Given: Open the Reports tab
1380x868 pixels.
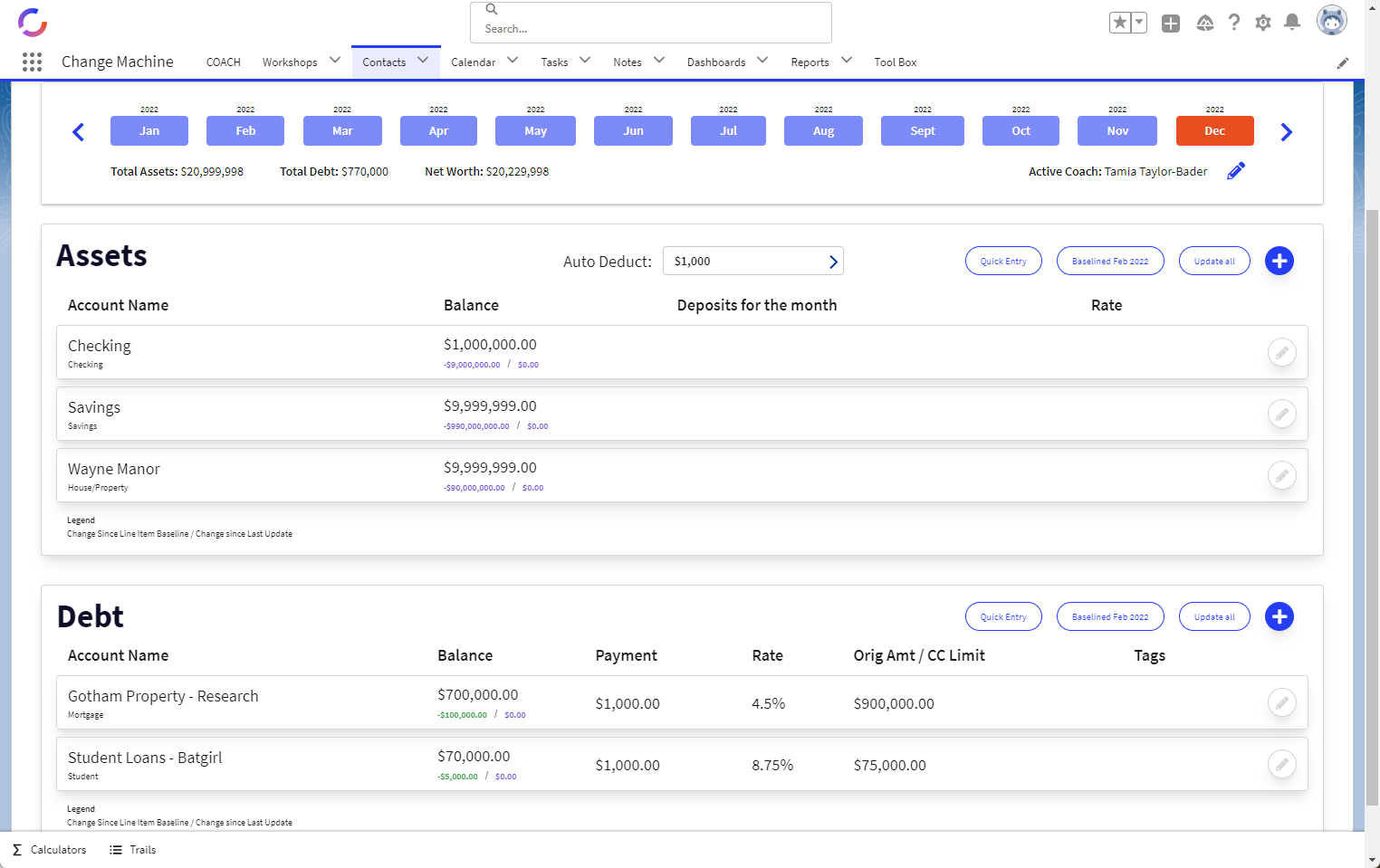Looking at the screenshot, I should coord(810,62).
